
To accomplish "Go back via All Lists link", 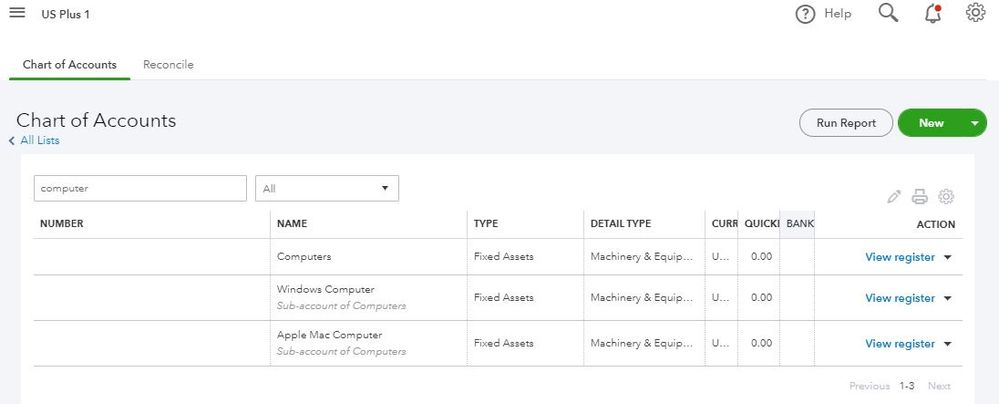I will click(x=39, y=141).
